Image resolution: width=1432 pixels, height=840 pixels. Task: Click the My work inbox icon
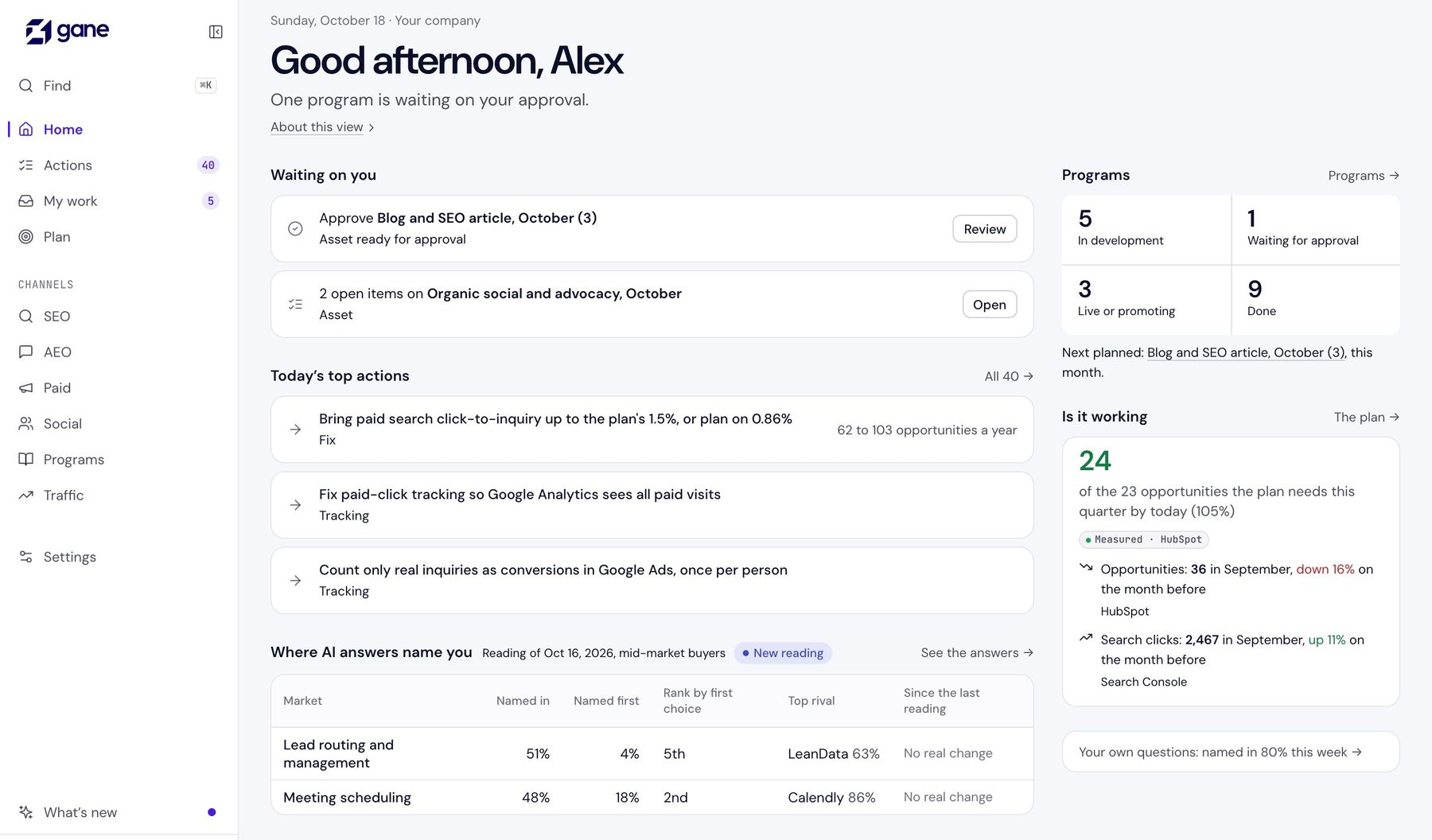click(x=26, y=201)
